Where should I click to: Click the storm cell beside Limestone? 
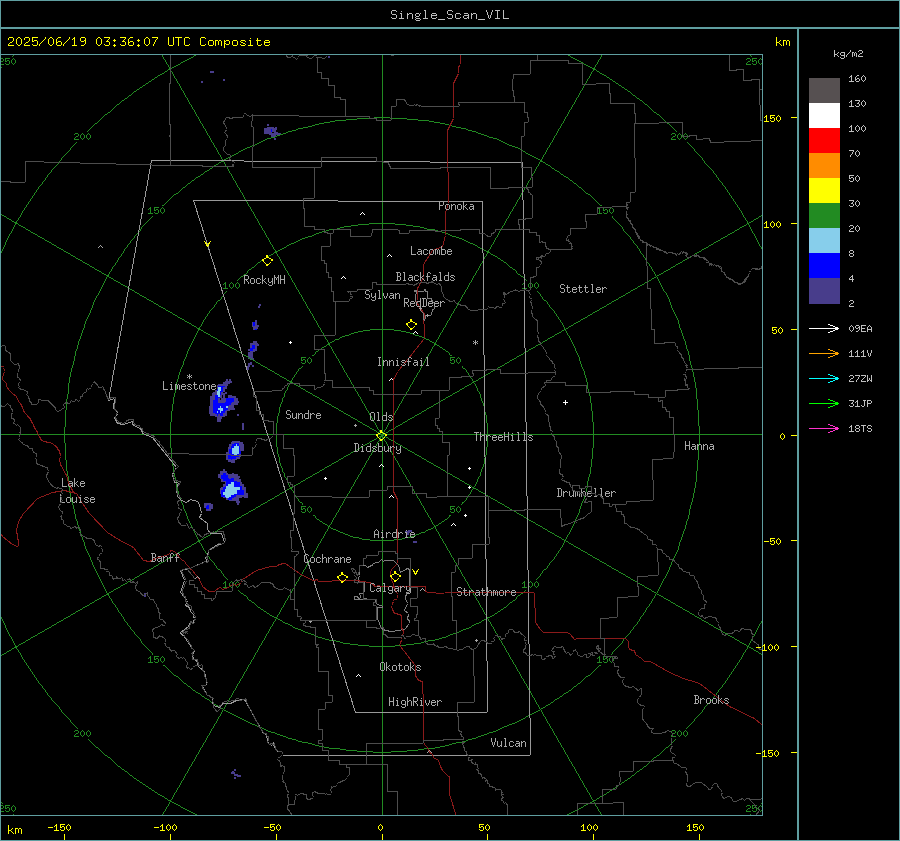click(x=223, y=400)
